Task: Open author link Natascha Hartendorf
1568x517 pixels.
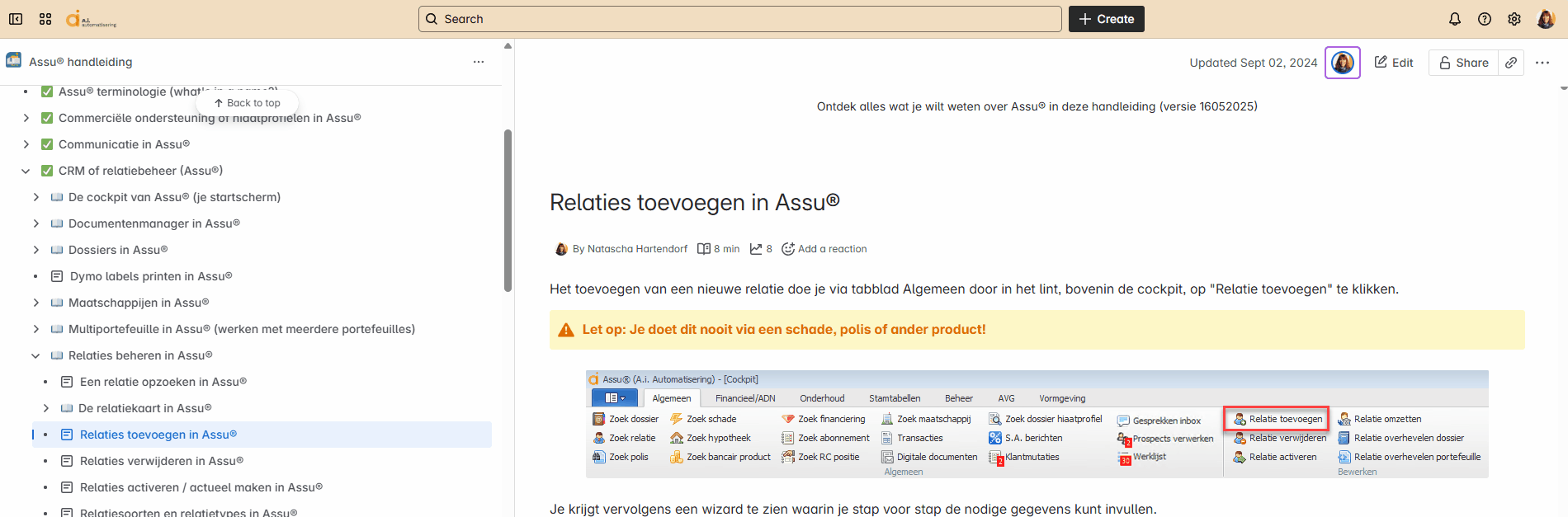Action: point(637,249)
